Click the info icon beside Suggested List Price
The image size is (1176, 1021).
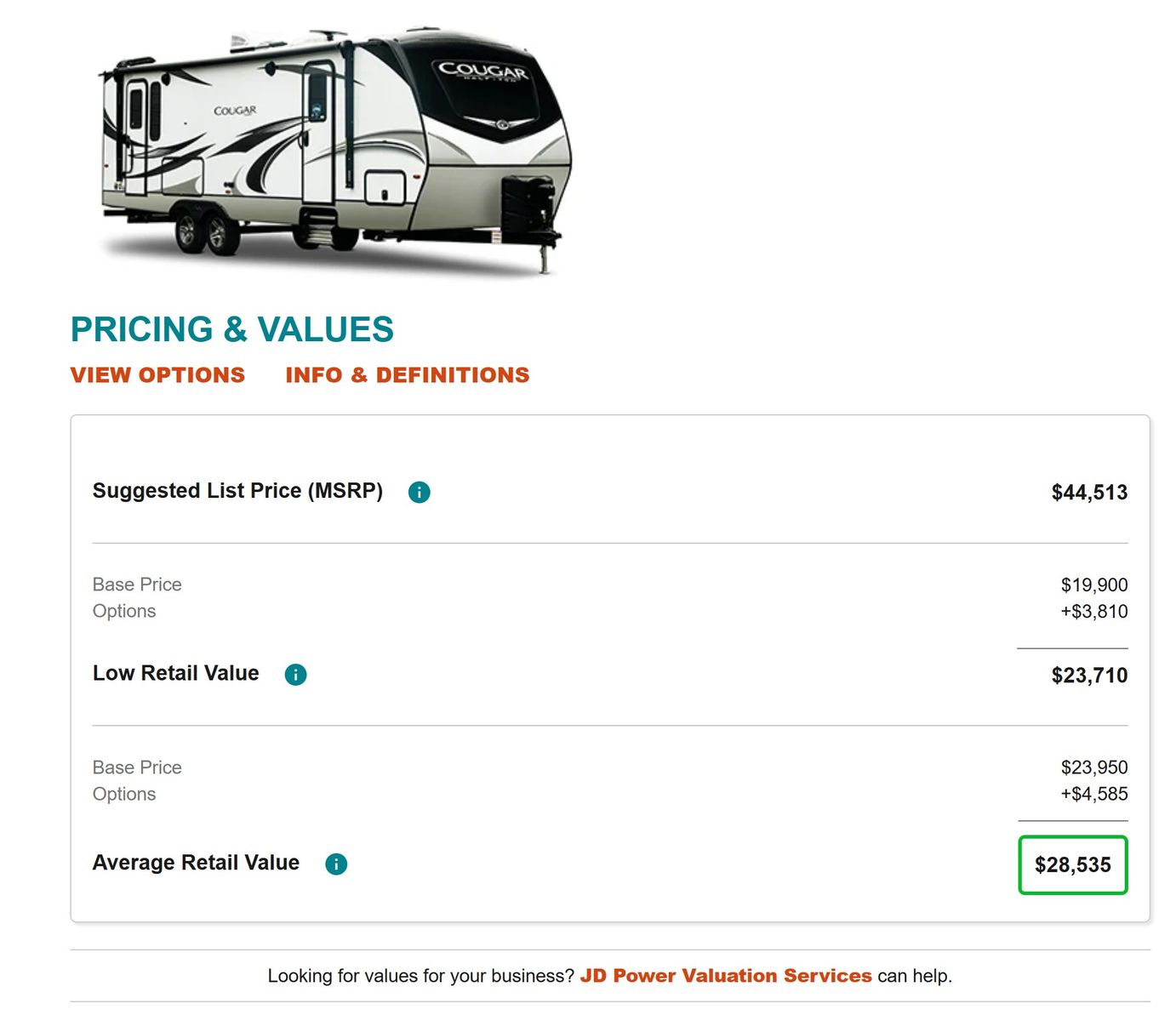click(x=419, y=492)
